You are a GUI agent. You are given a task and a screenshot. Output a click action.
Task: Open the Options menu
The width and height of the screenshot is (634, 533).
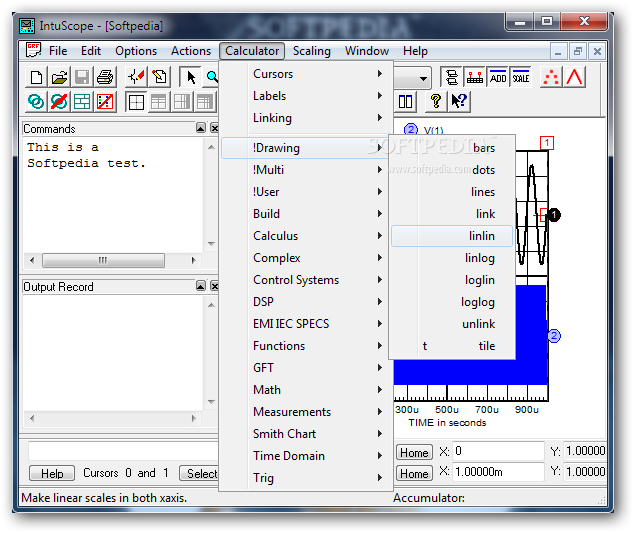tap(136, 51)
